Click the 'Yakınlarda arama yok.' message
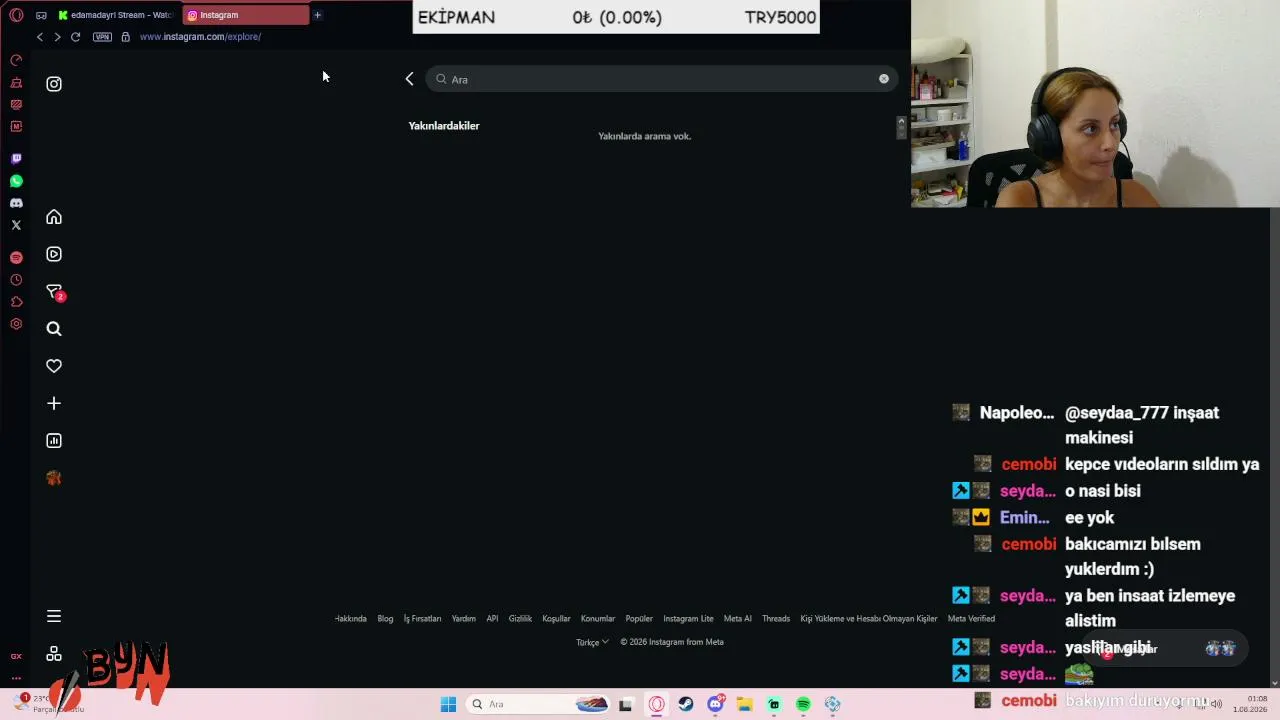The width and height of the screenshot is (1280, 720). pos(645,136)
